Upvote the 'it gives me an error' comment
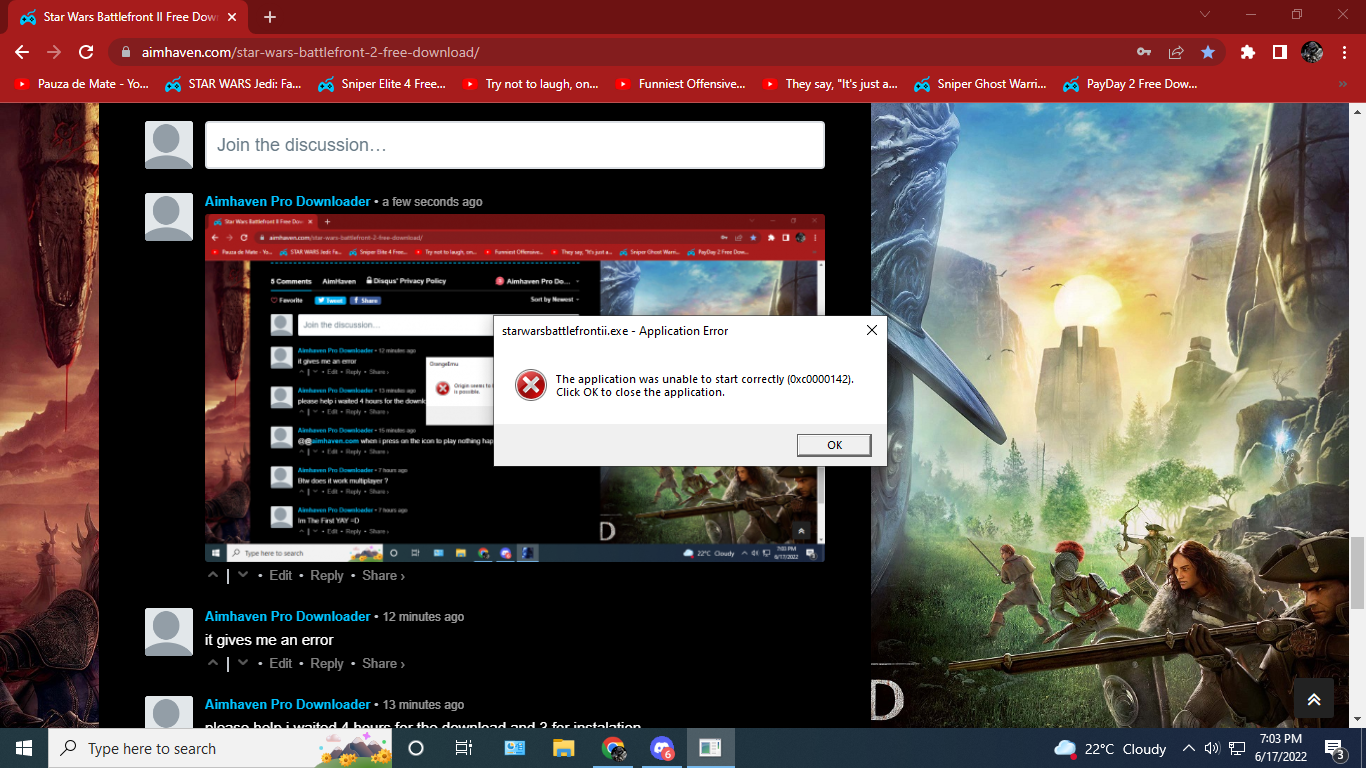The height and width of the screenshot is (768, 1366). pos(213,663)
